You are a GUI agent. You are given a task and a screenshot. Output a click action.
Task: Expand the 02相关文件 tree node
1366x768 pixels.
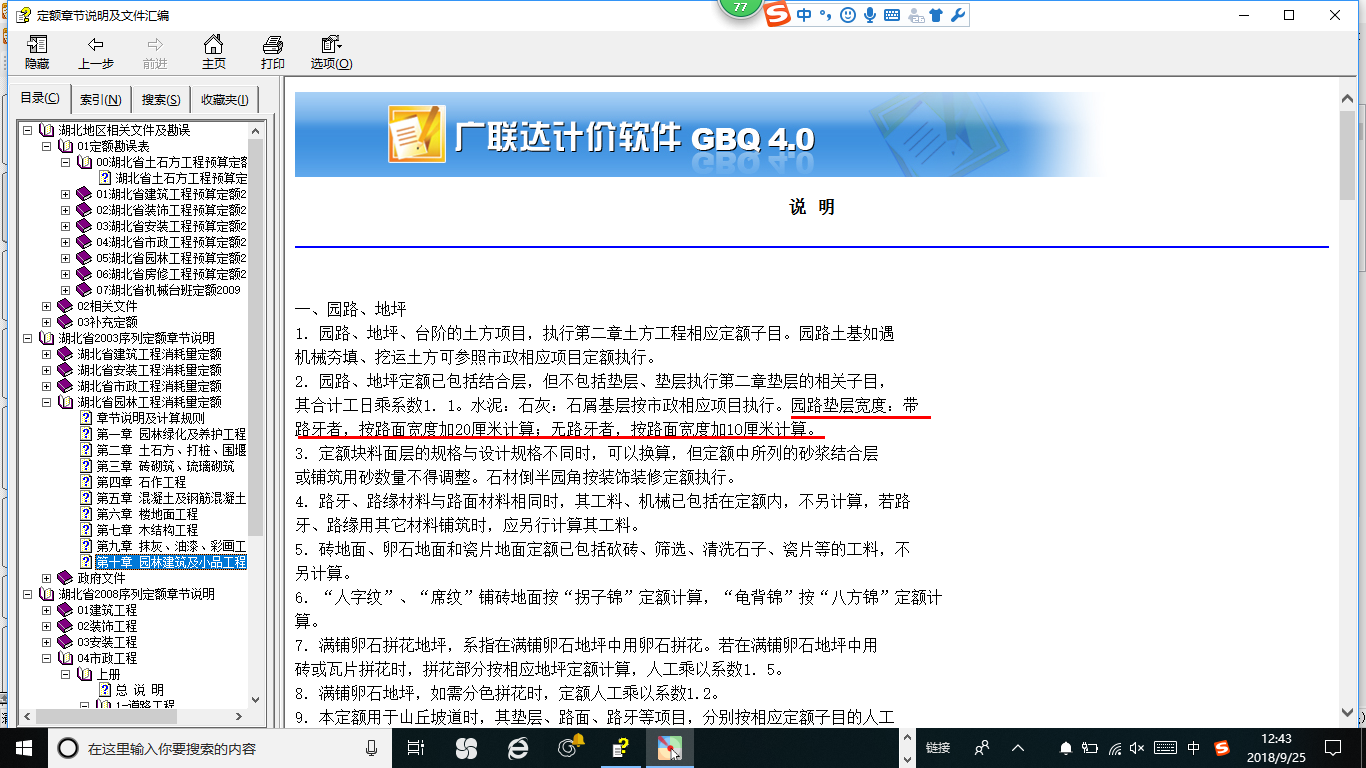[46, 306]
